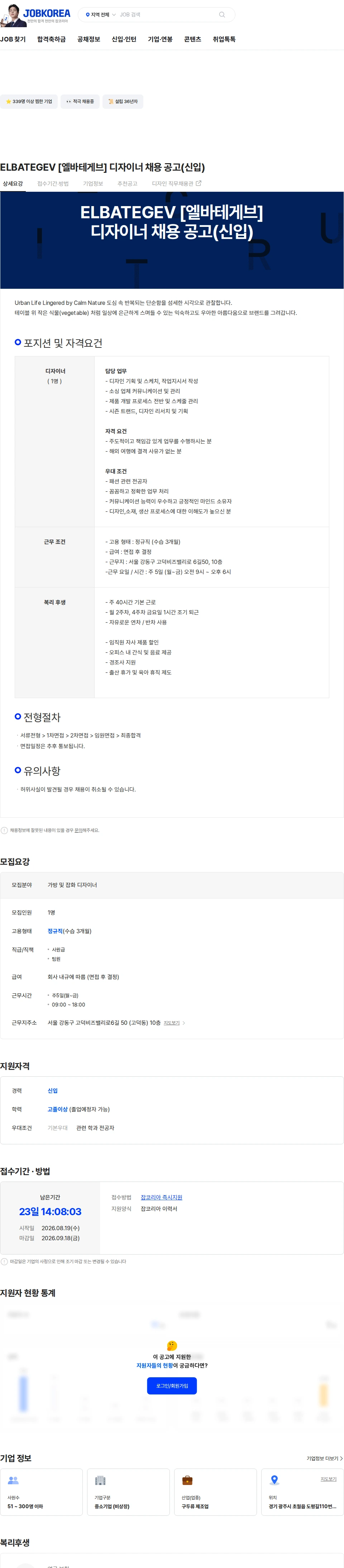Open the JOB 찾기 menu
The width and height of the screenshot is (344, 1568).
pyautogui.click(x=13, y=39)
